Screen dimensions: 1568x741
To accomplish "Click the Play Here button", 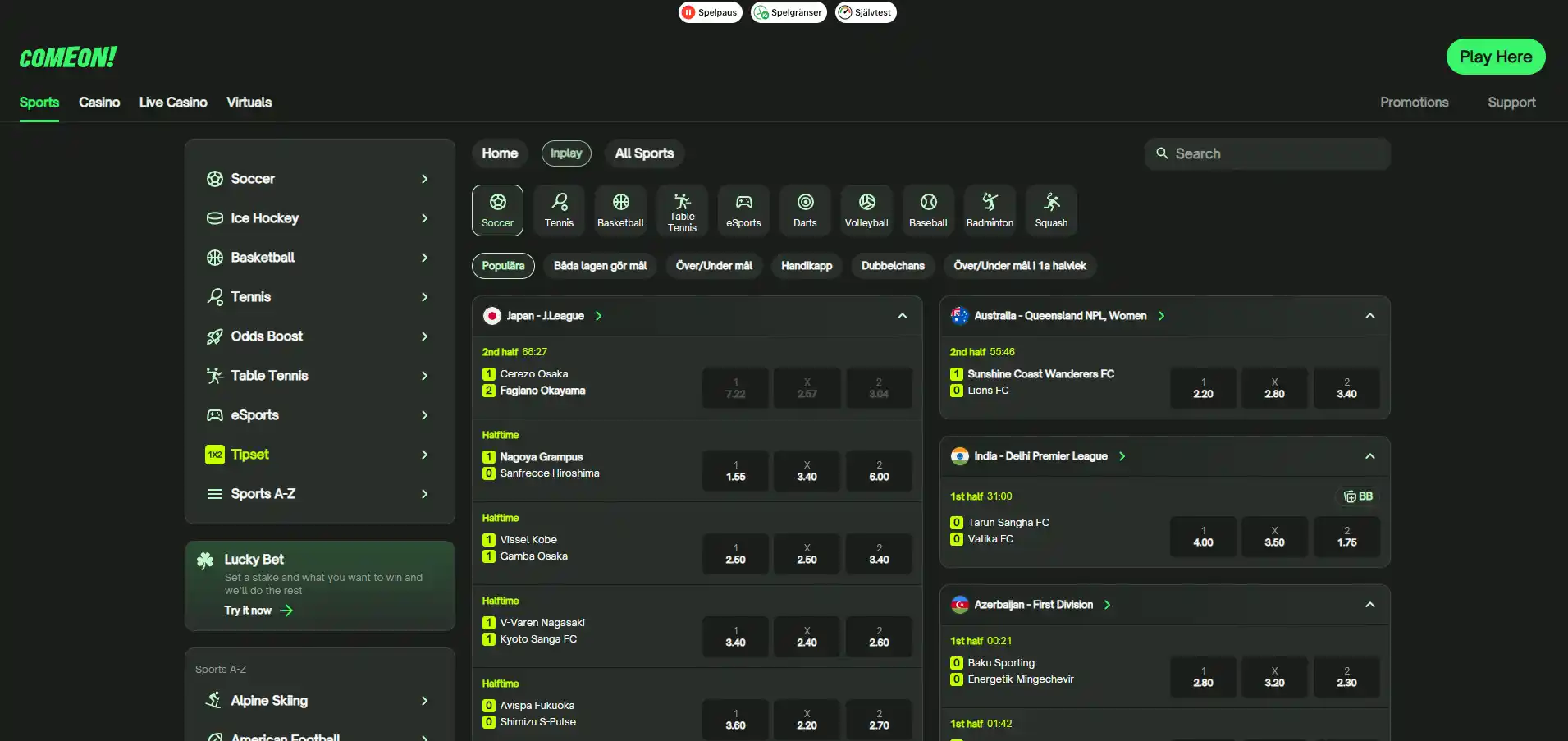I will click(1496, 57).
